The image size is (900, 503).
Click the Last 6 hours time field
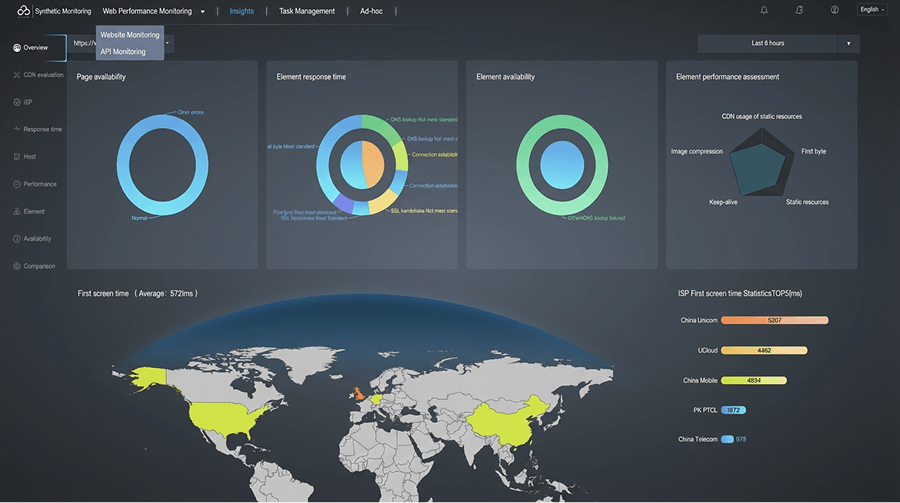[x=767, y=44]
